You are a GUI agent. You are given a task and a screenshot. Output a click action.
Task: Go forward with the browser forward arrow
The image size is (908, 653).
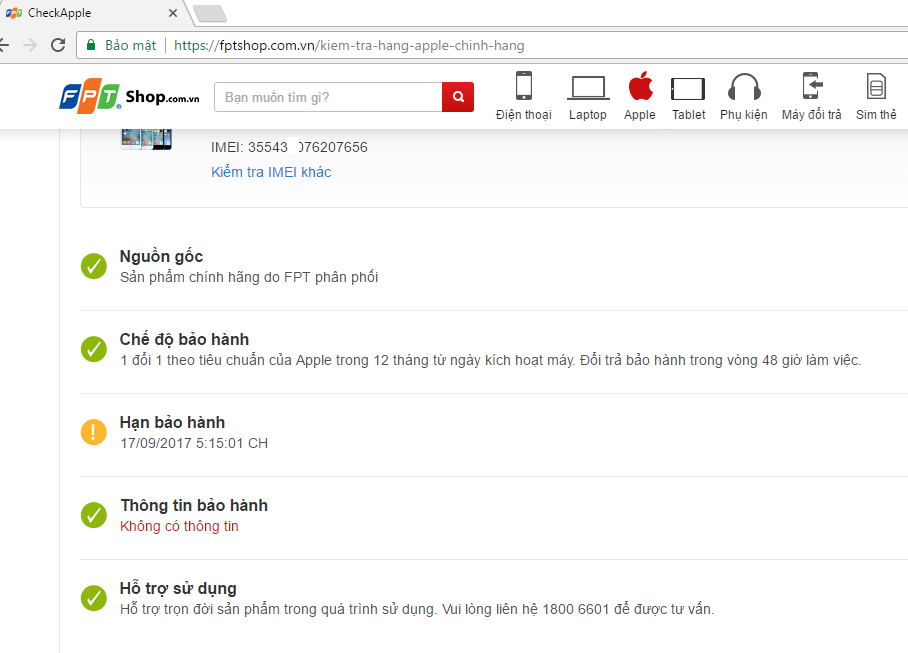(x=30, y=45)
